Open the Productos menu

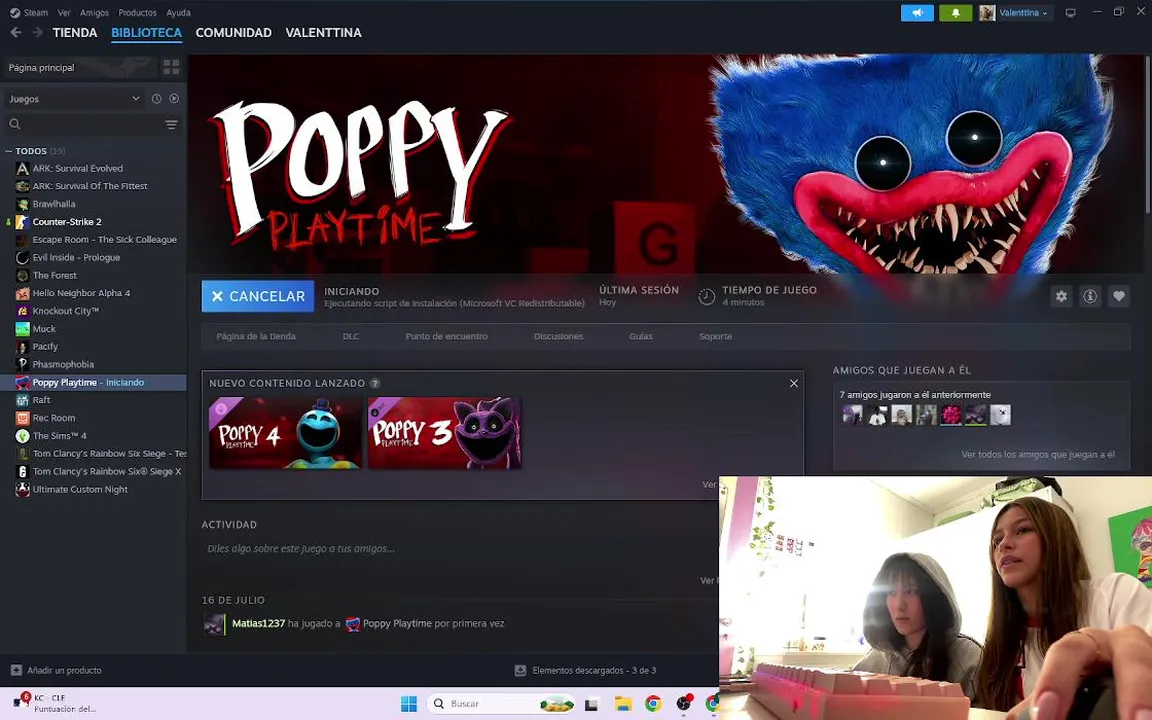click(137, 12)
